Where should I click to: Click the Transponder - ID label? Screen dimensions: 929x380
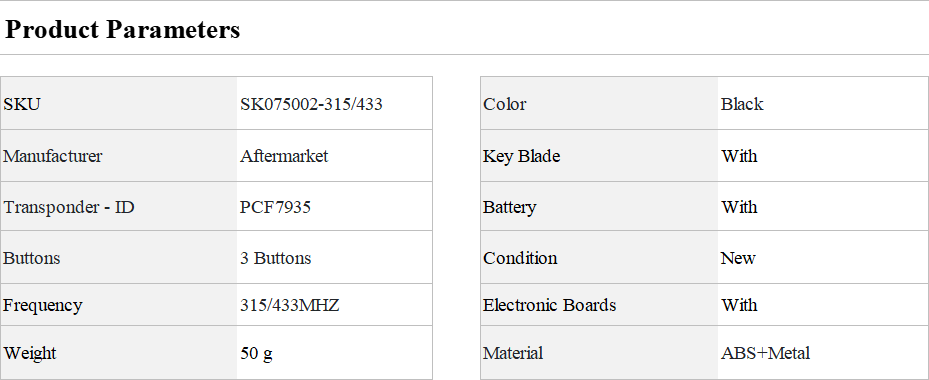click(x=69, y=207)
